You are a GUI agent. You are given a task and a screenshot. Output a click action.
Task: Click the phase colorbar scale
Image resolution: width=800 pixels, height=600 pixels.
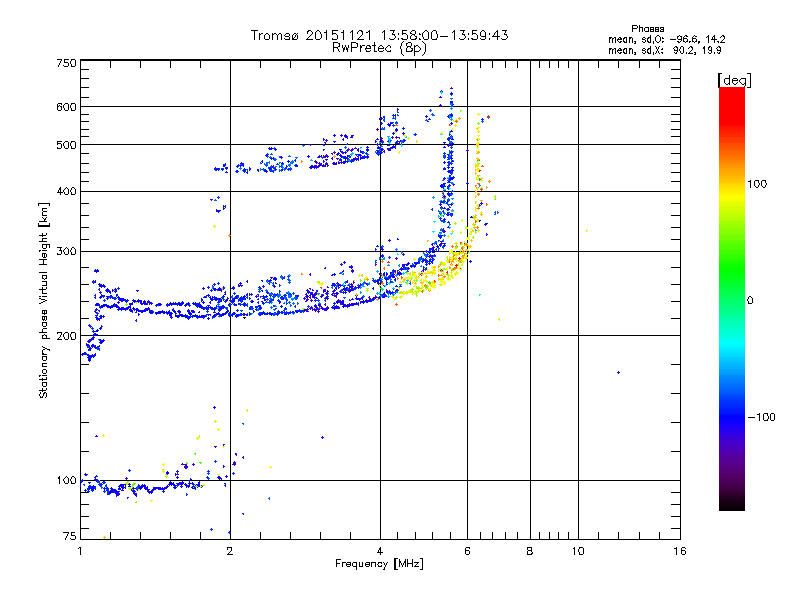pos(732,298)
